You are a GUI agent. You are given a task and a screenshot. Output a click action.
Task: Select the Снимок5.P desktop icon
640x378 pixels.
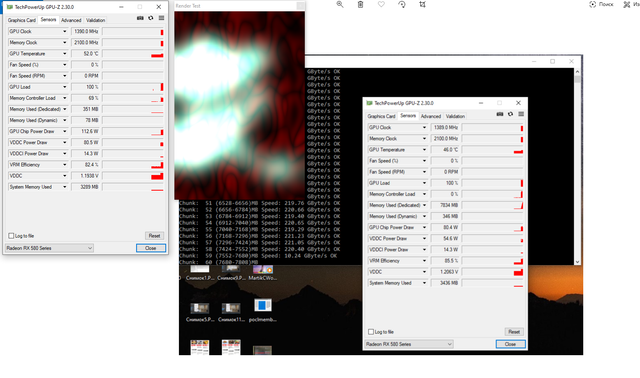pos(200,312)
